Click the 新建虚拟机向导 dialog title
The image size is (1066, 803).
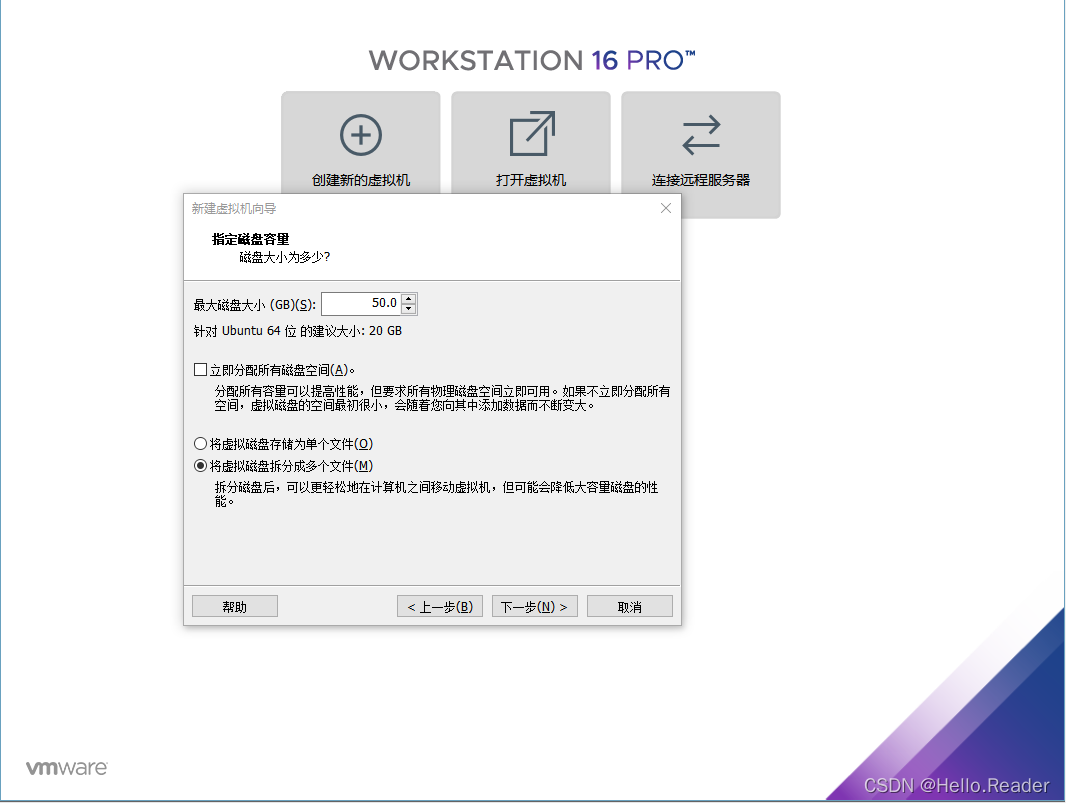tap(233, 208)
